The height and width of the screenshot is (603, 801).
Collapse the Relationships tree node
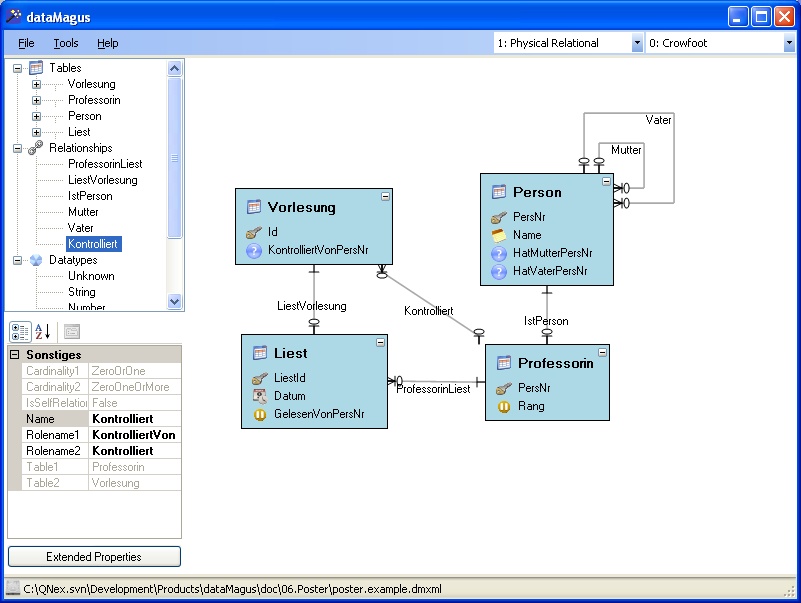click(x=17, y=148)
